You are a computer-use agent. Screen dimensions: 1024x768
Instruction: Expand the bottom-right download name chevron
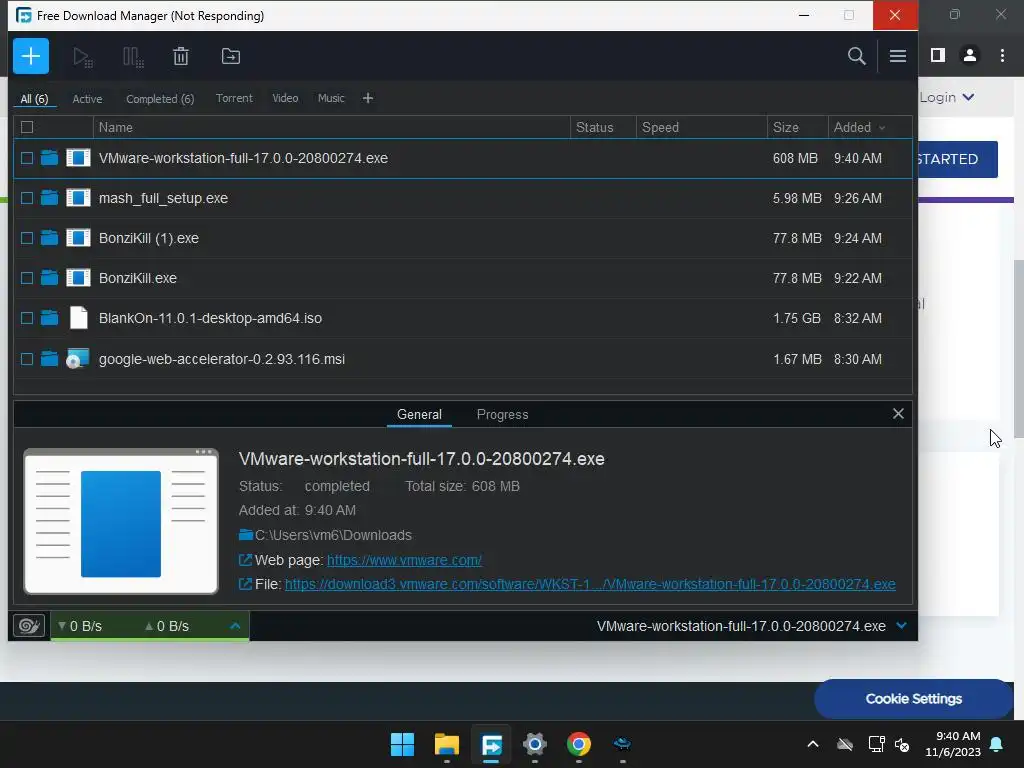tap(901, 626)
